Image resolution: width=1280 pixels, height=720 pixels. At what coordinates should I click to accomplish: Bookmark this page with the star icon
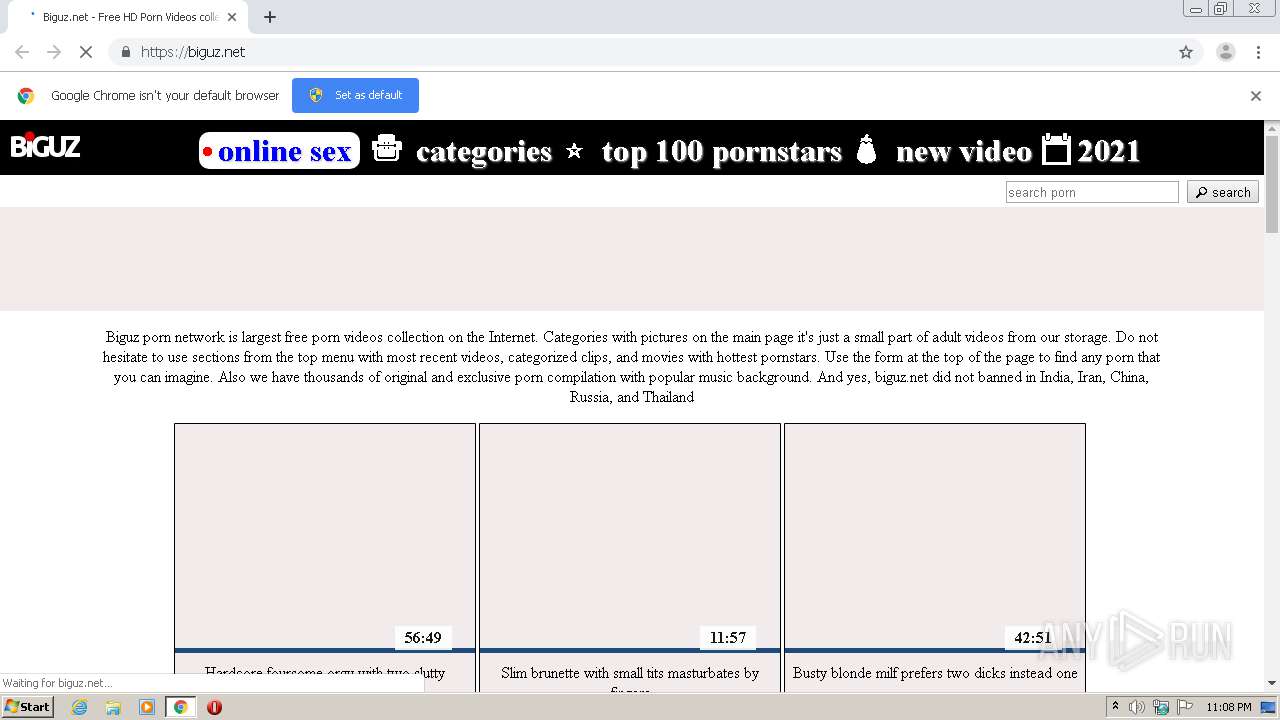tap(1186, 52)
